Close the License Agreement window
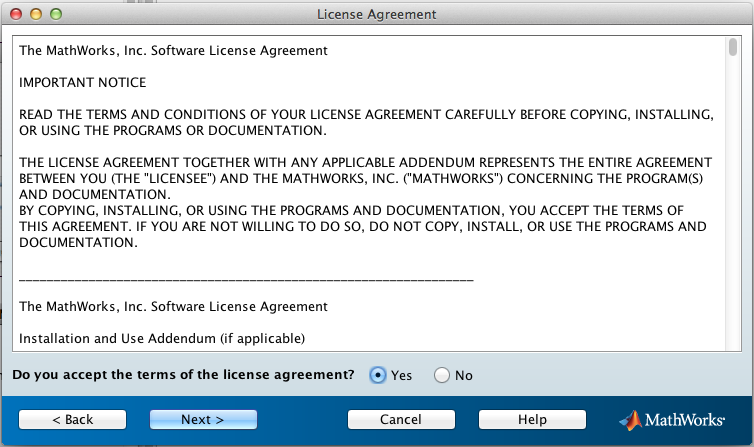This screenshot has height=447, width=754. pyautogui.click(x=16, y=14)
